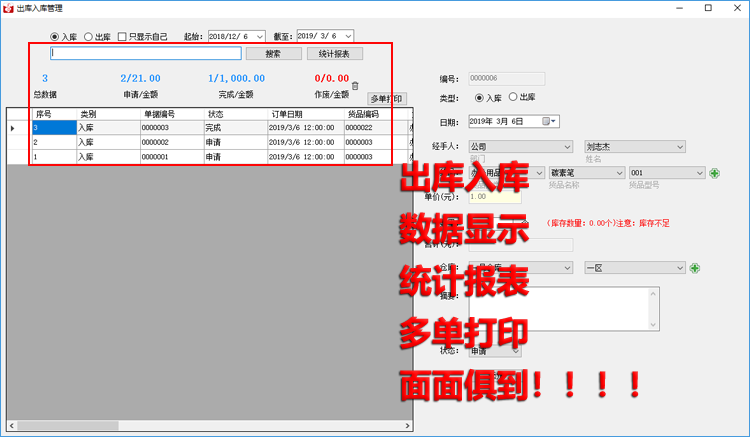750x437 pixels.
Task: Expand the 刘志杰 name dropdown
Action: pyautogui.click(x=679, y=147)
